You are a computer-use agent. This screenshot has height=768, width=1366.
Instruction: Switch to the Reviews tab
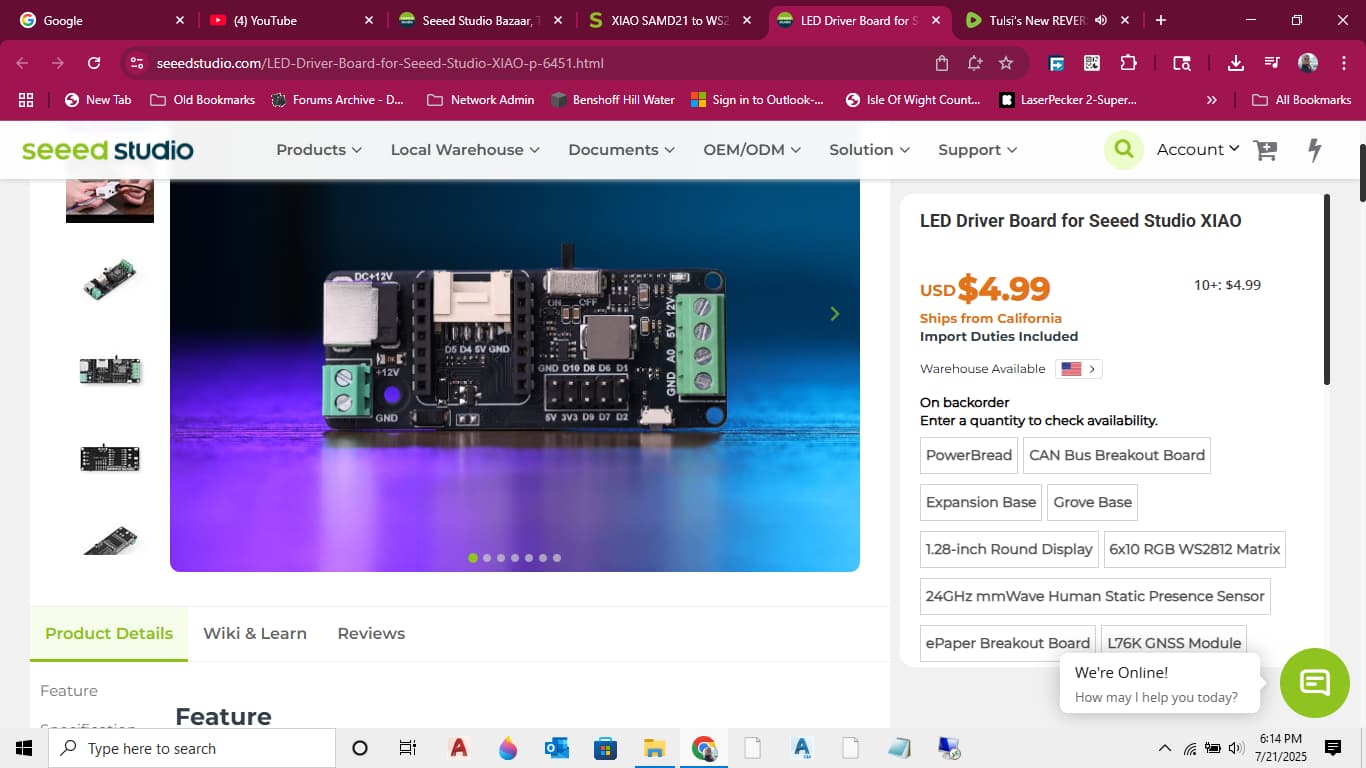(371, 633)
